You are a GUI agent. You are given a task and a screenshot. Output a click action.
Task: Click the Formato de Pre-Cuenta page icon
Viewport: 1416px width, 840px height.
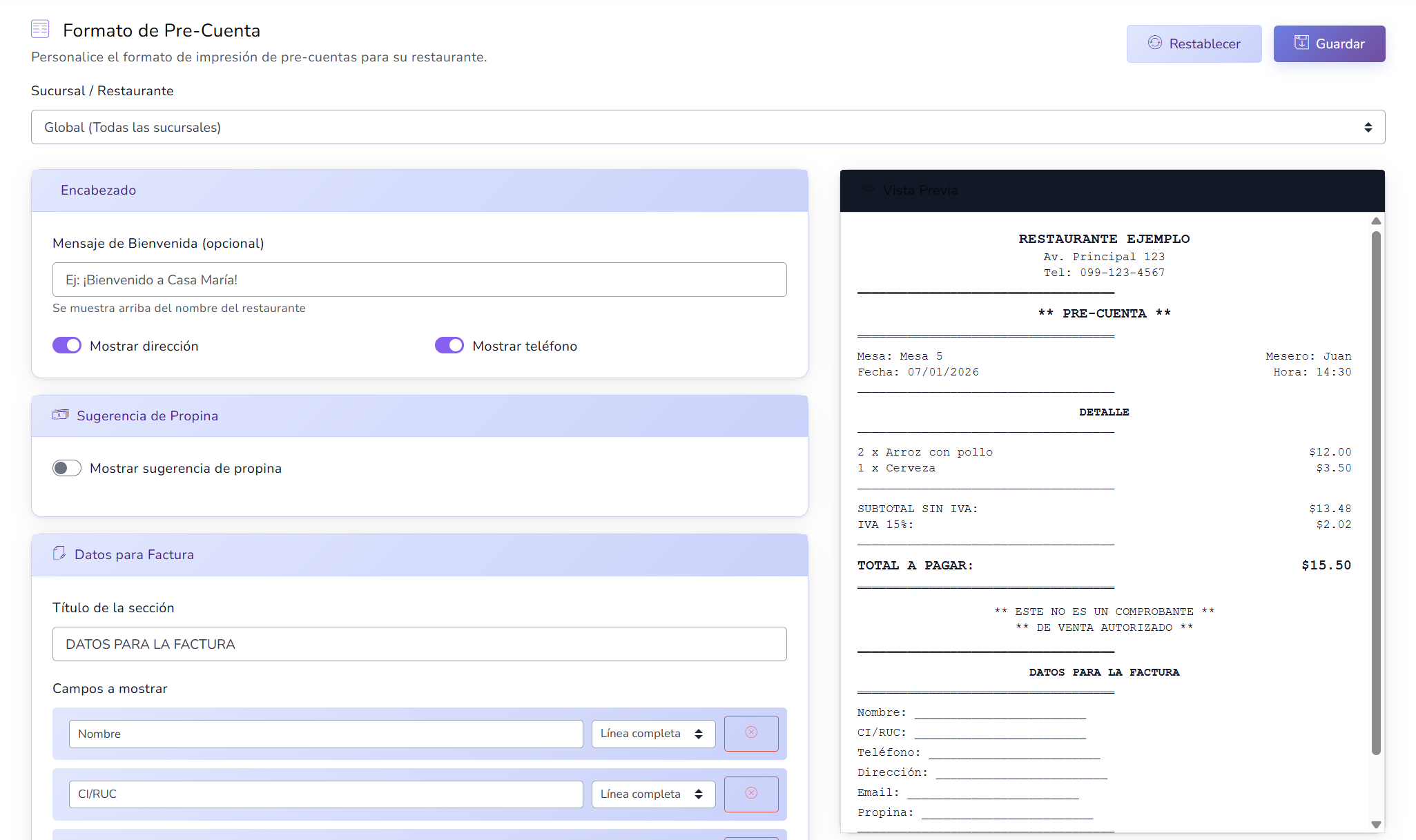pos(40,29)
